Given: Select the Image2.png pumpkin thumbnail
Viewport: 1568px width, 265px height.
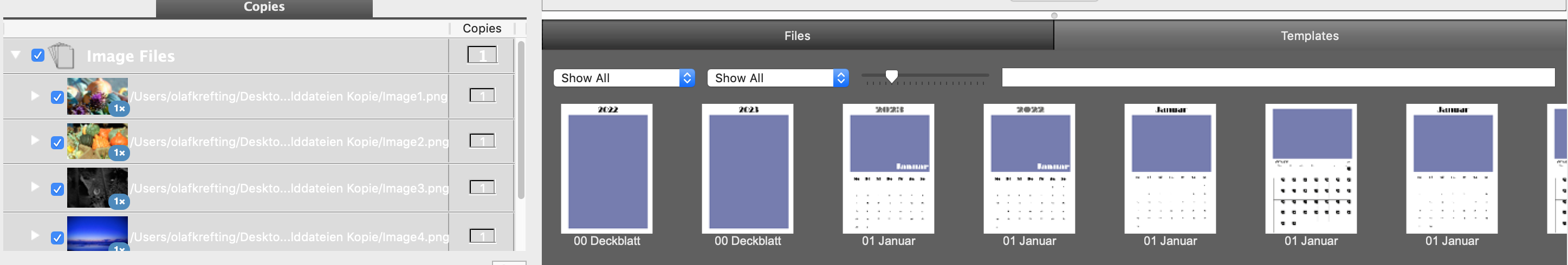Looking at the screenshot, I should click(x=98, y=142).
